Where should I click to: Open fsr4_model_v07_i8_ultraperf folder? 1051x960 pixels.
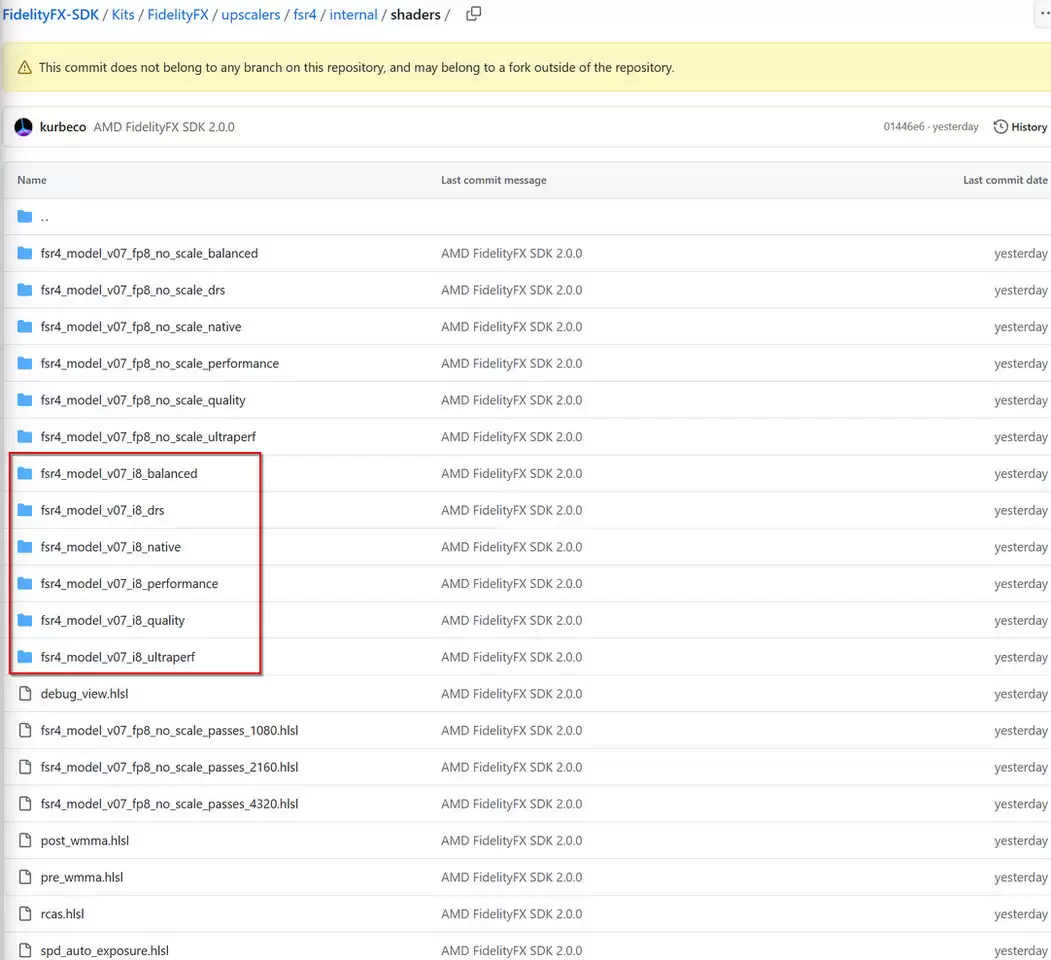[x=117, y=658]
